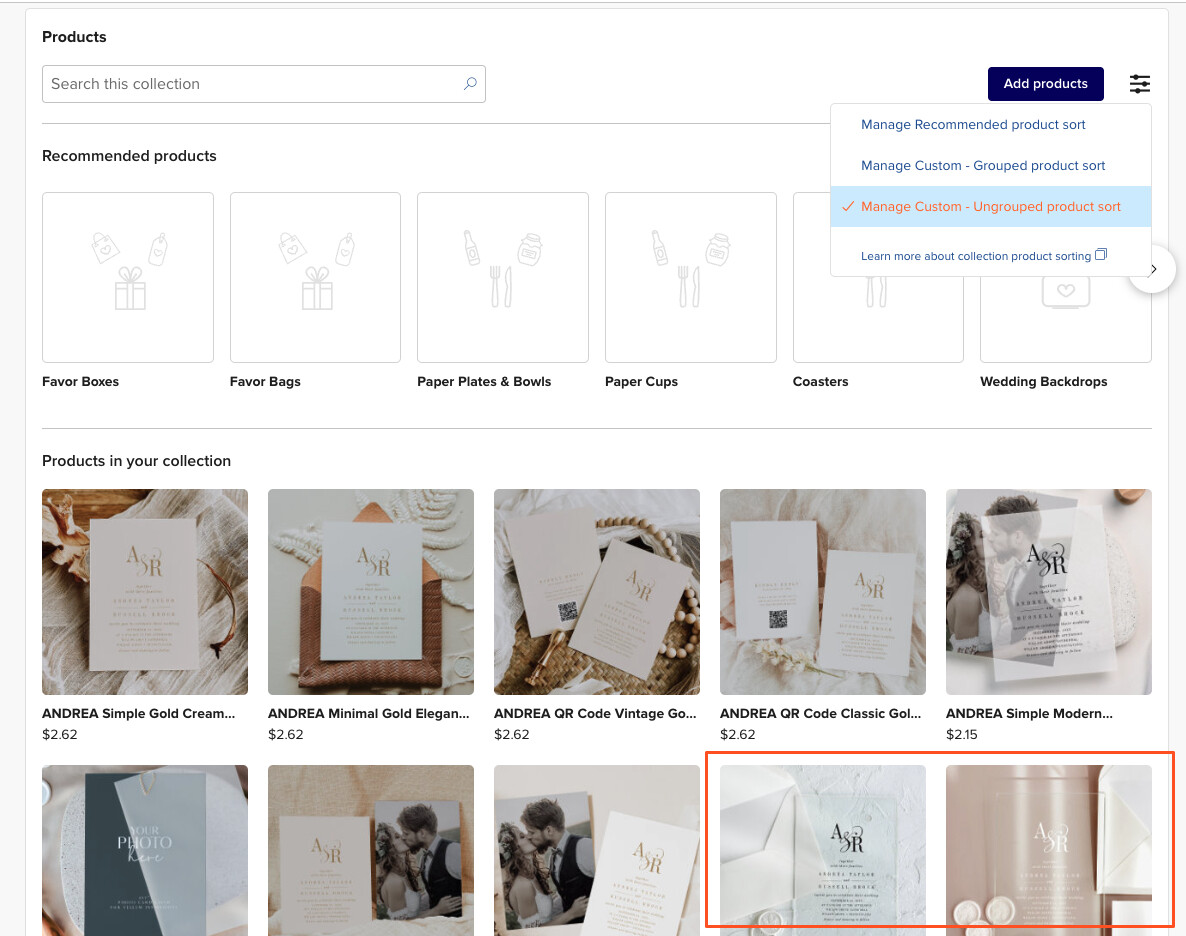1186x936 pixels.
Task: Open Learn more about collection product sorting
Action: point(976,257)
